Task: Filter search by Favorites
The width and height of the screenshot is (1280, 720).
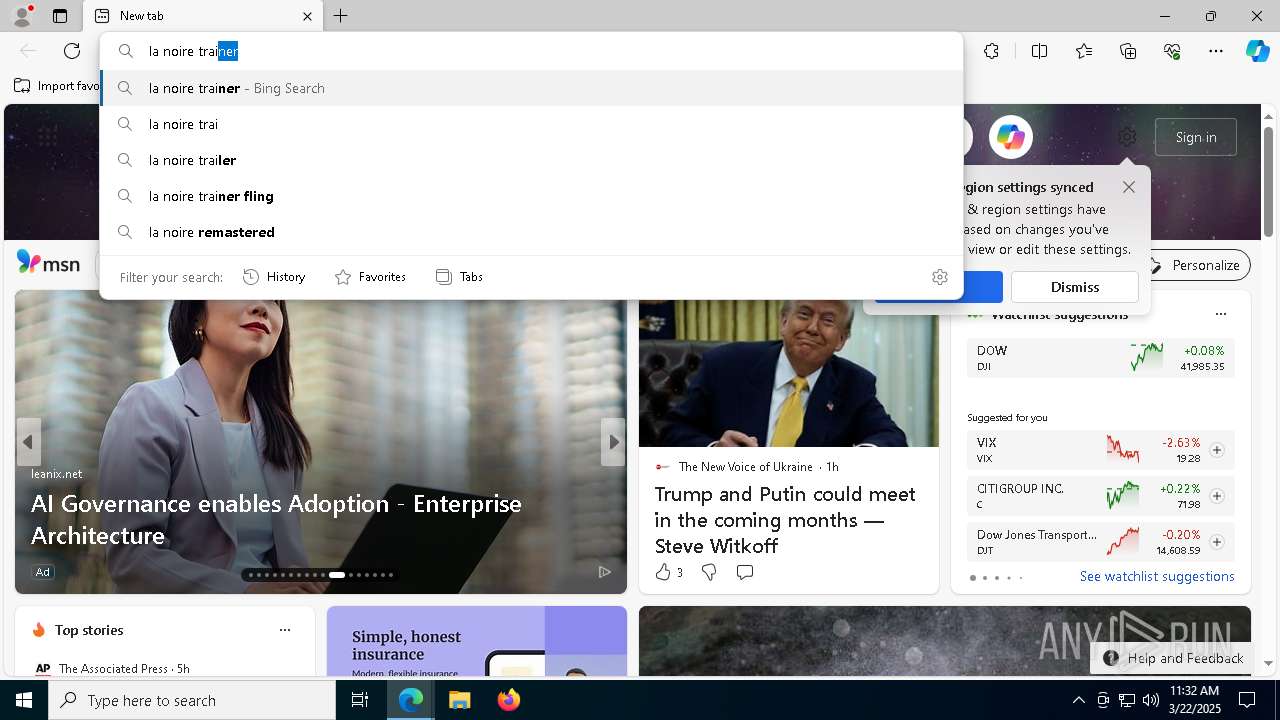Action: coord(370,277)
